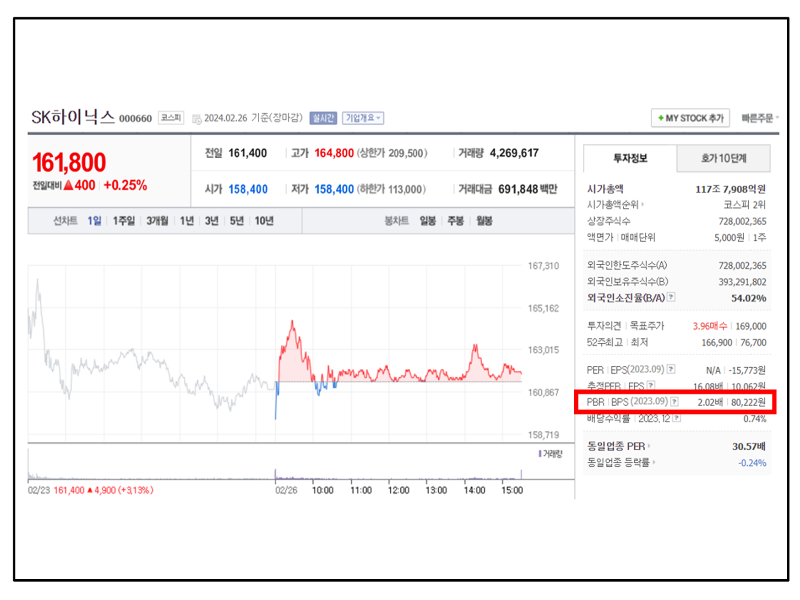The image size is (800, 600).
Task: Click help icon beside 추정PER EPS
Action: pos(651,385)
